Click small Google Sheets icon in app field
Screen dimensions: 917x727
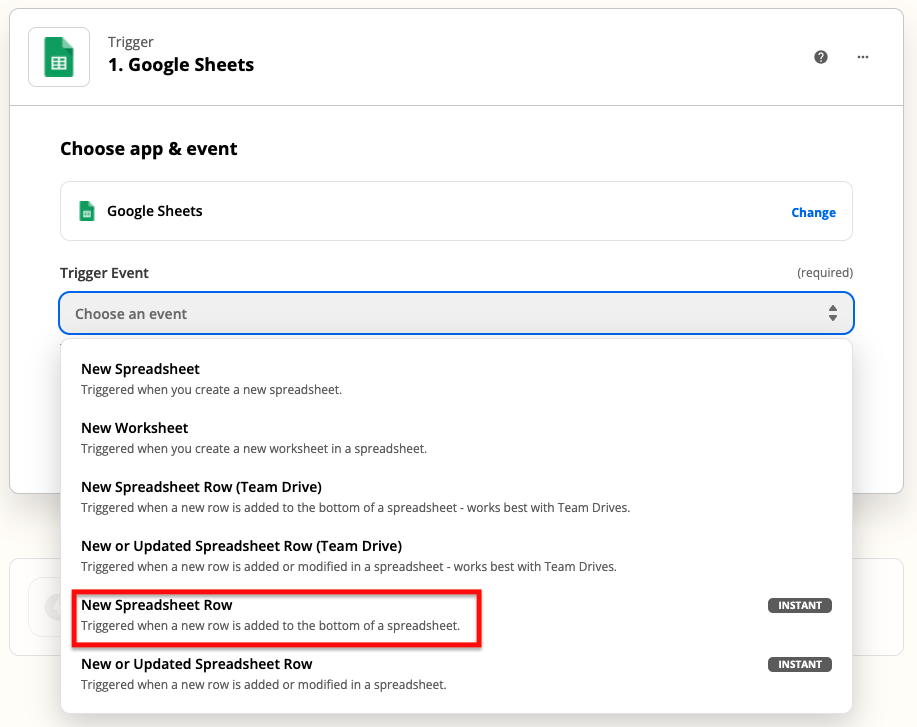(87, 211)
